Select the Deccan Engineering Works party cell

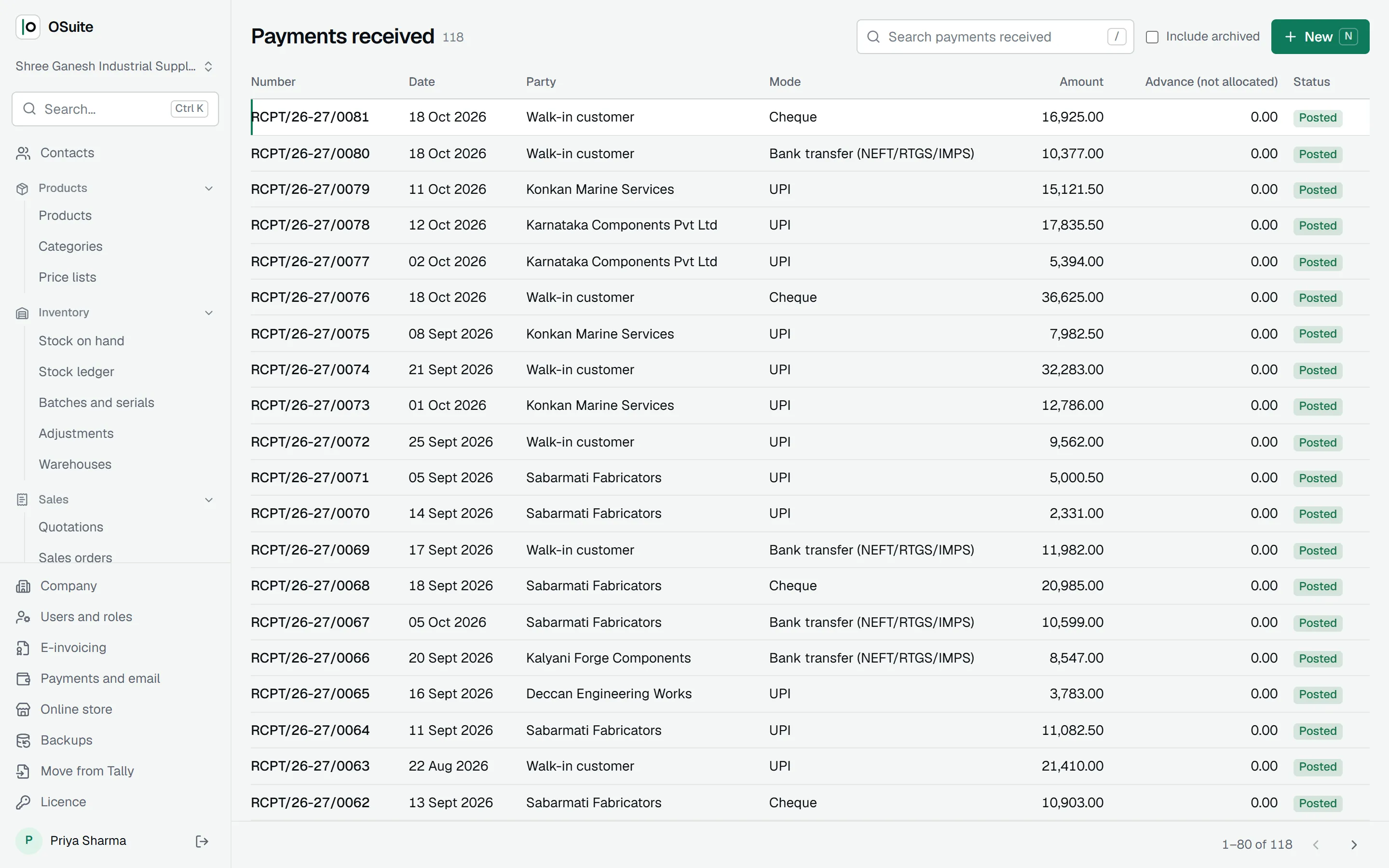[608, 693]
